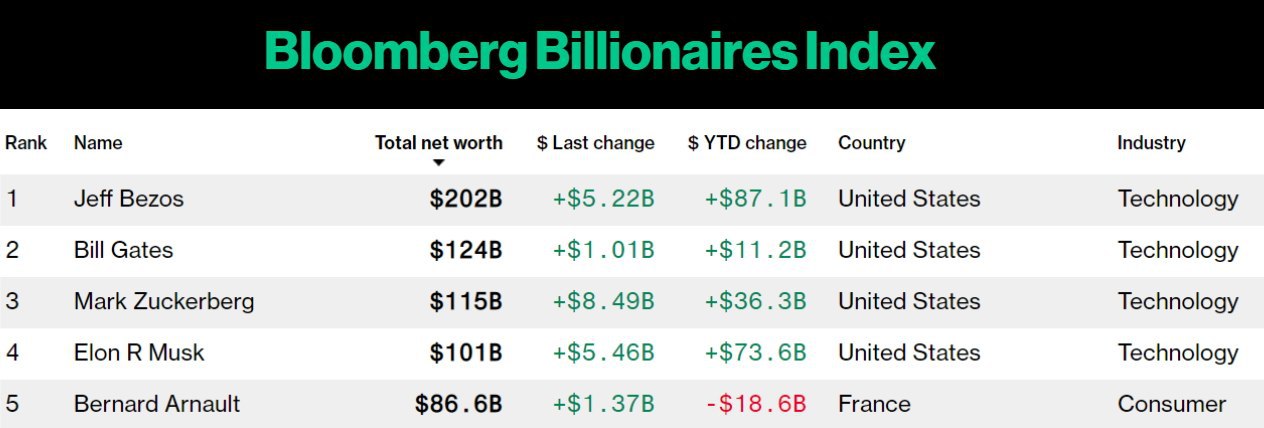The width and height of the screenshot is (1264, 428).
Task: Click the Consumer industry entry
Action: click(x=1171, y=404)
